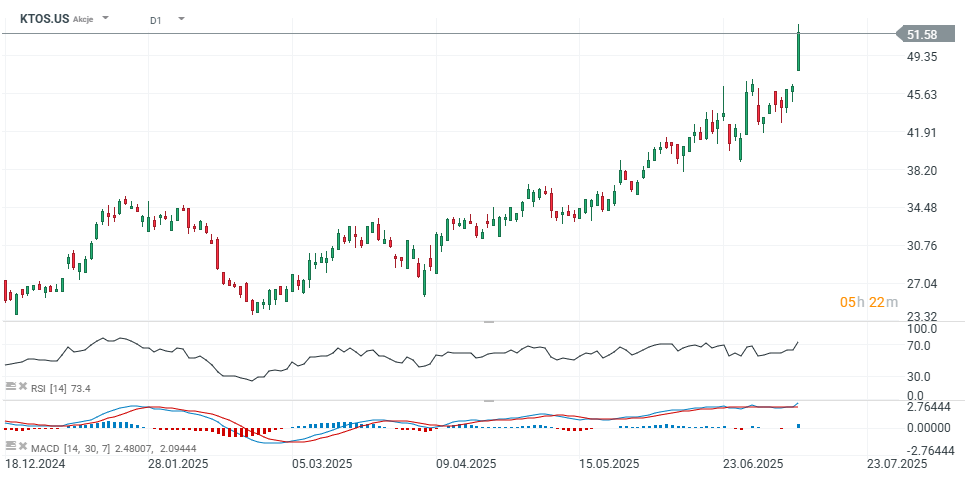Click the RSI [14] 73.4 label

click(60, 388)
